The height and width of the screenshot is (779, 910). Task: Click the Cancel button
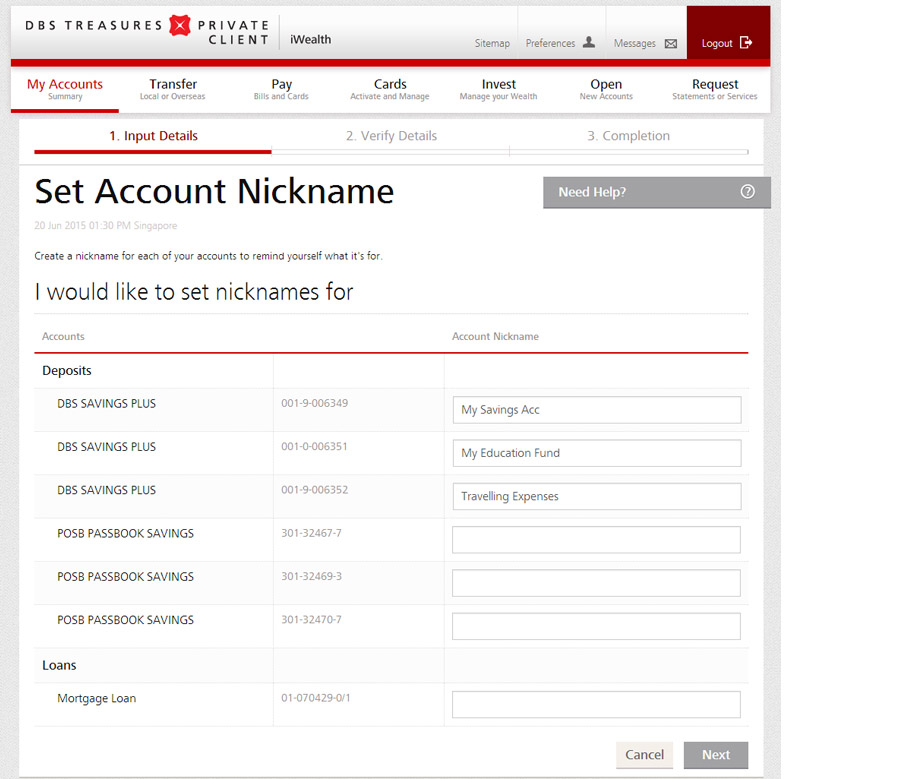644,755
